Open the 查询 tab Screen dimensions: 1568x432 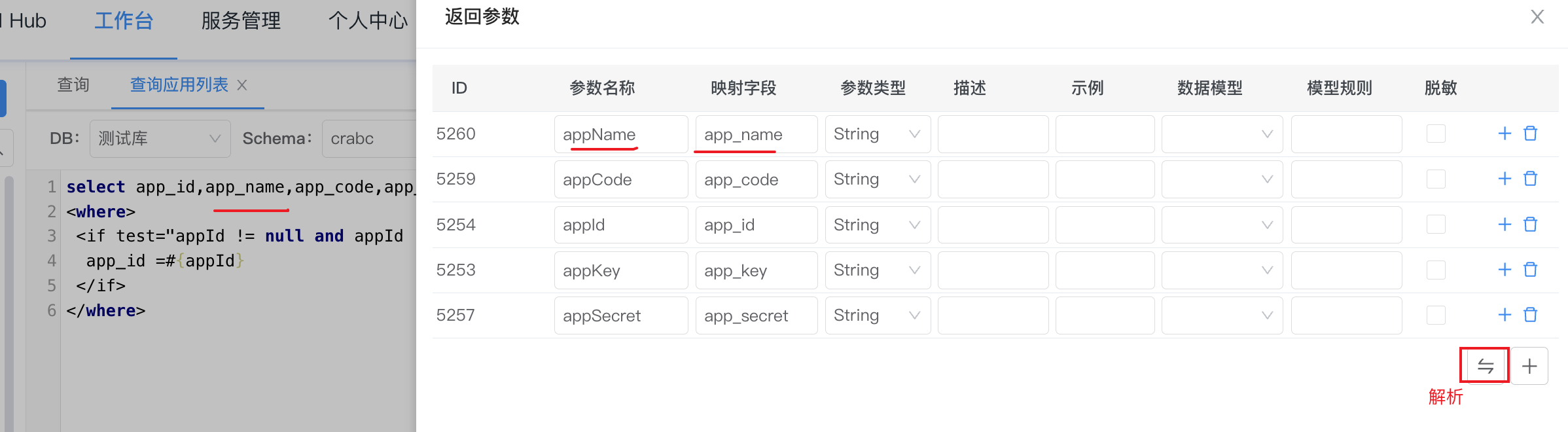point(73,85)
